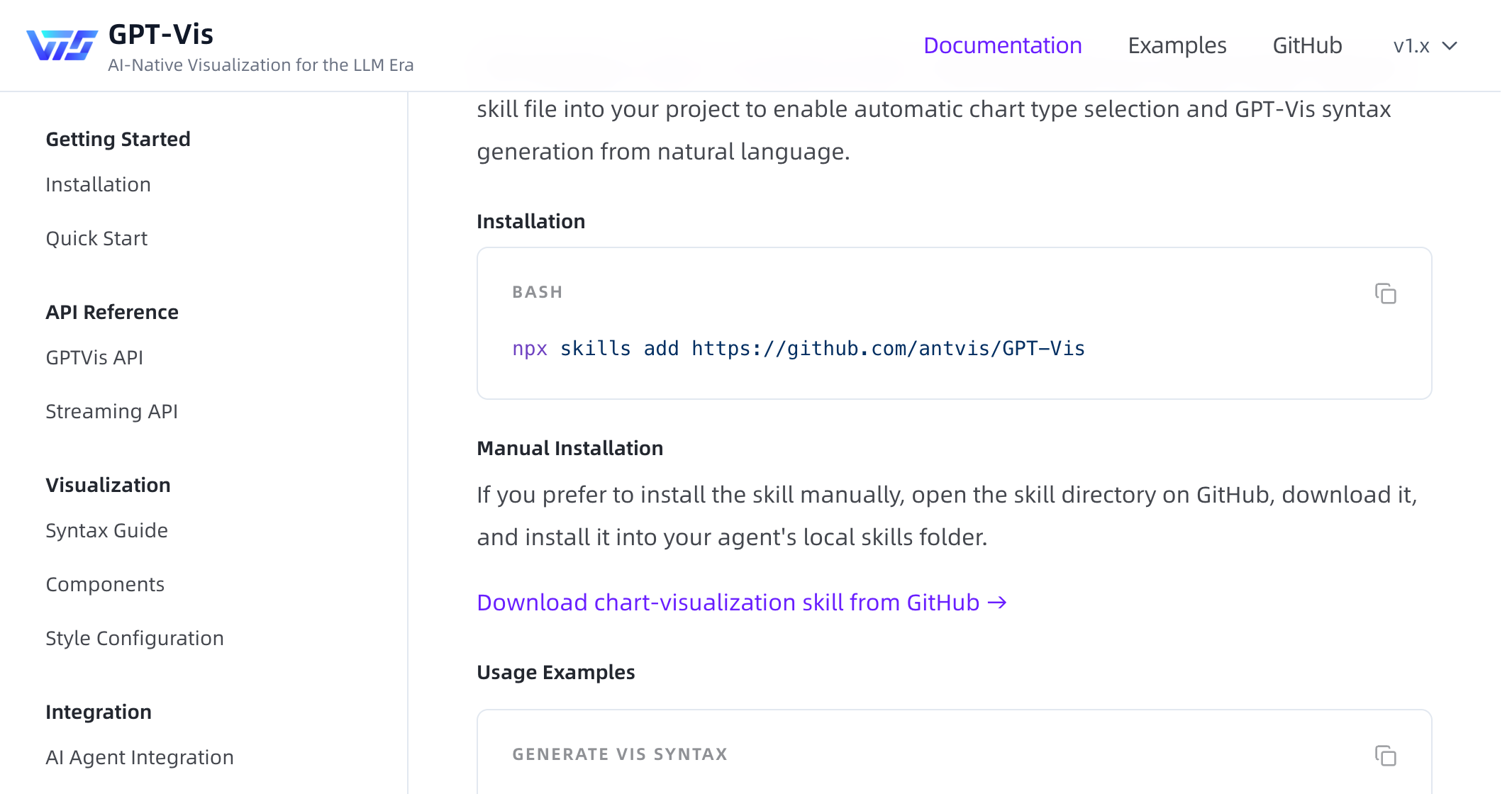Click the BASH code block label

coord(537,292)
